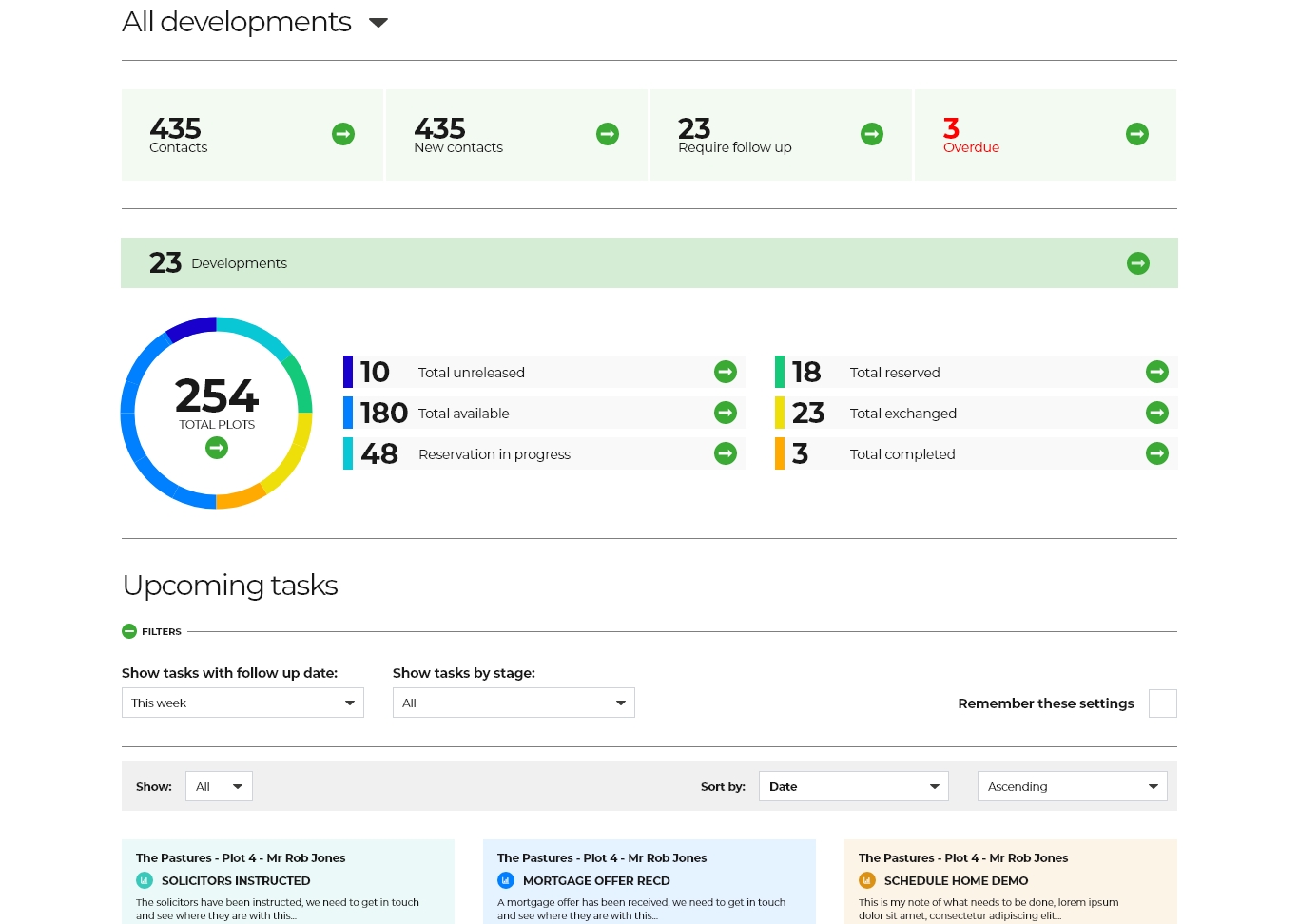
Task: Click arrow next to Total reserved
Action: pyautogui.click(x=1157, y=372)
